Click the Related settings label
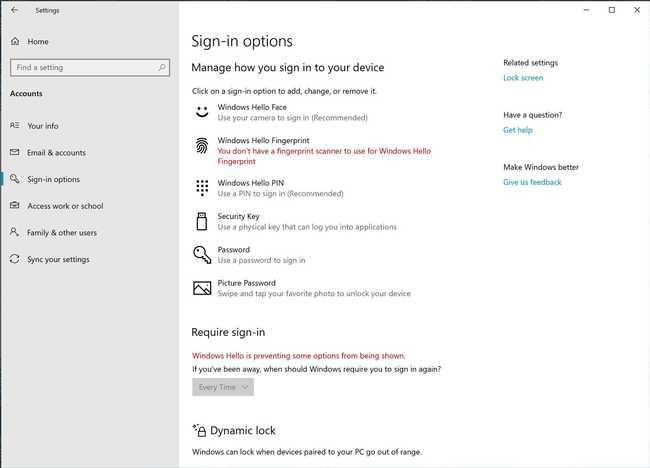Screen dimensions: 650x468 coord(531,63)
